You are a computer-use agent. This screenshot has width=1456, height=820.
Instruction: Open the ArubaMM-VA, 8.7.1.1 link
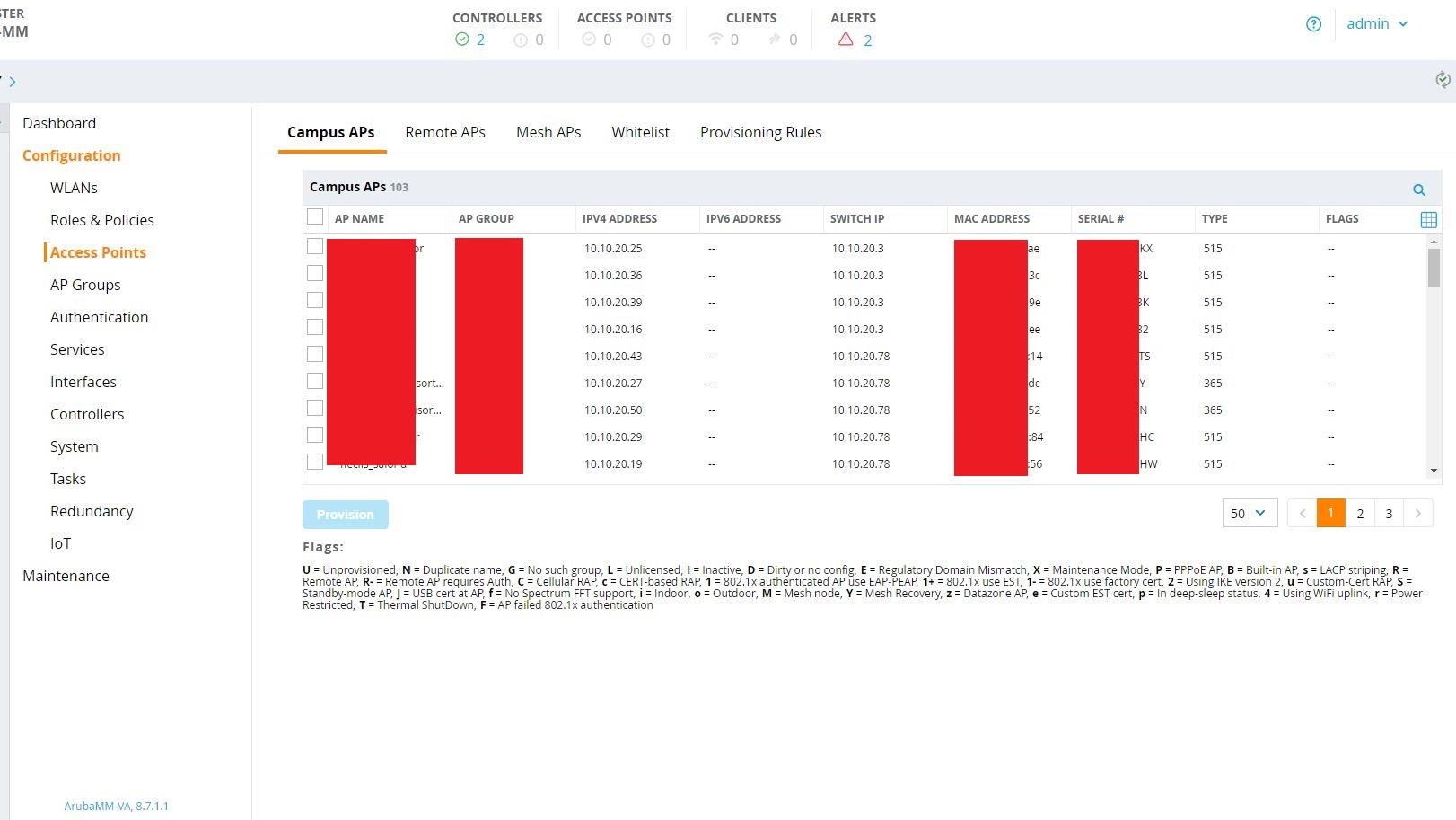point(117,806)
